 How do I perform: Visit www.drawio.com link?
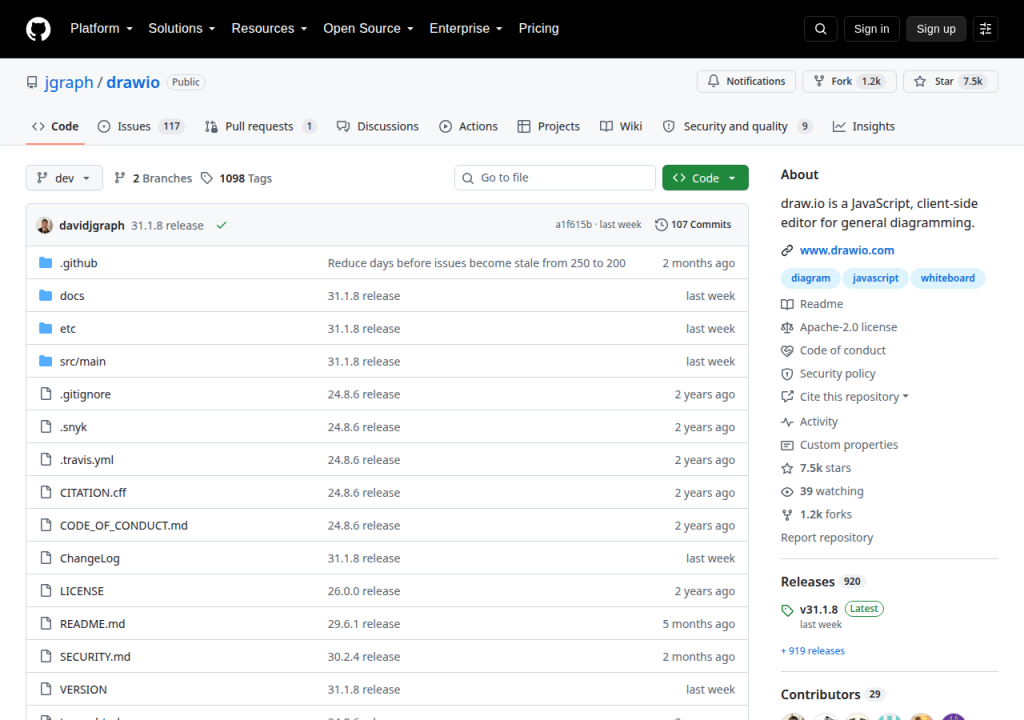pos(847,250)
